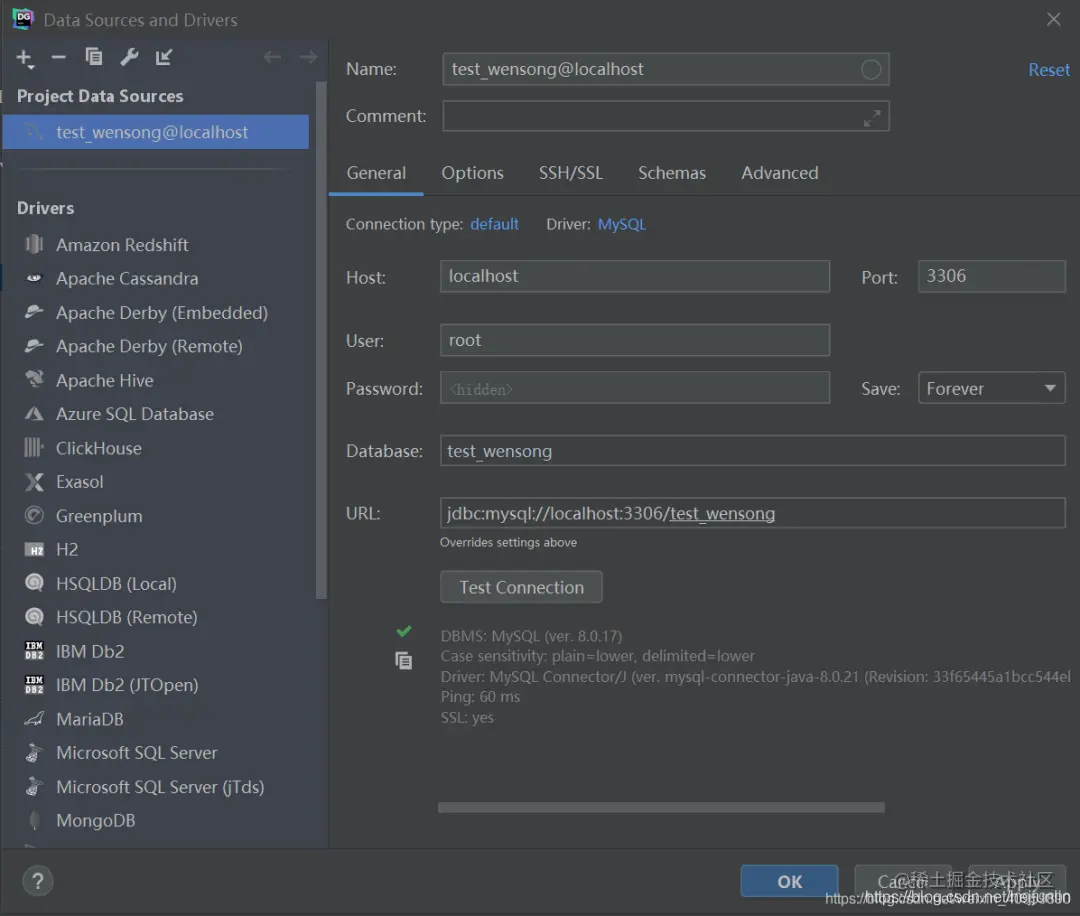Open the Schemas tab
The image size is (1080, 916).
pos(672,173)
